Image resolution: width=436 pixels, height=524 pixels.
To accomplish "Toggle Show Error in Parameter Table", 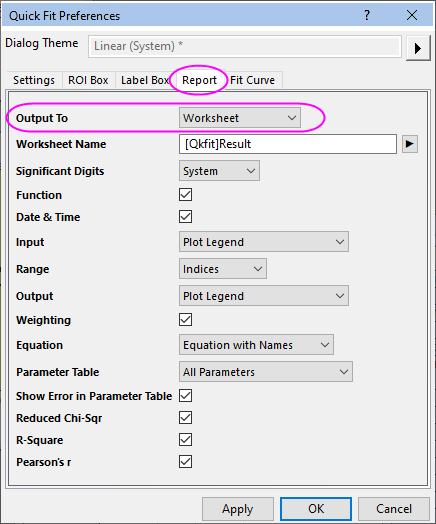I will click(x=185, y=396).
